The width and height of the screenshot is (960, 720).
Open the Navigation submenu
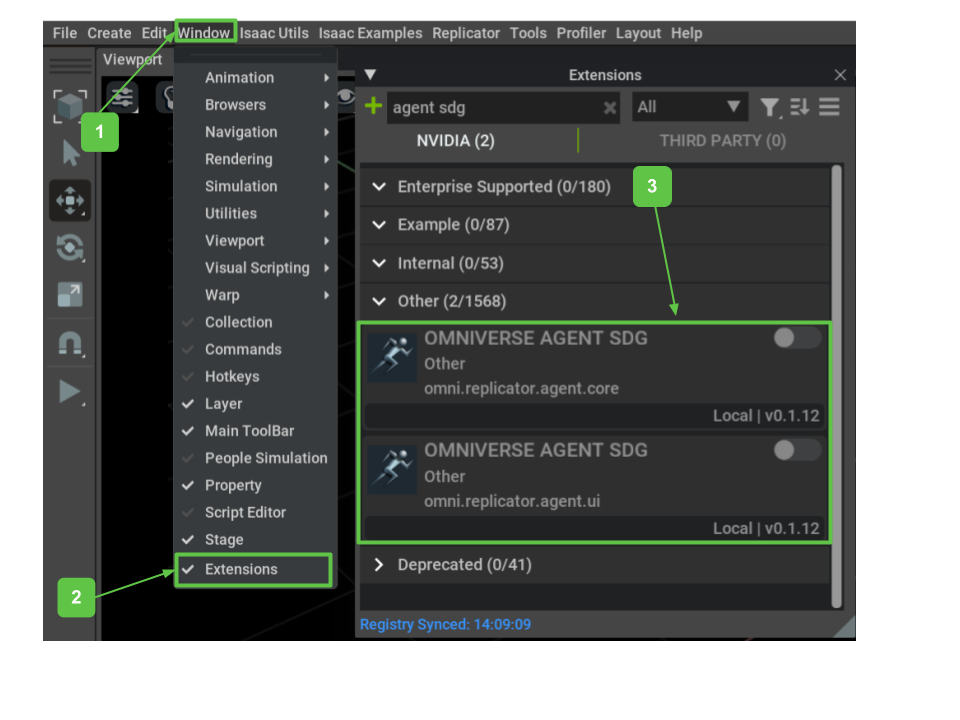coord(256,132)
